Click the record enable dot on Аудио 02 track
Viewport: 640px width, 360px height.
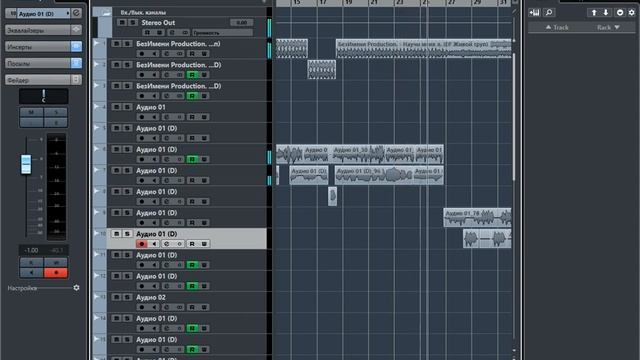coord(142,307)
